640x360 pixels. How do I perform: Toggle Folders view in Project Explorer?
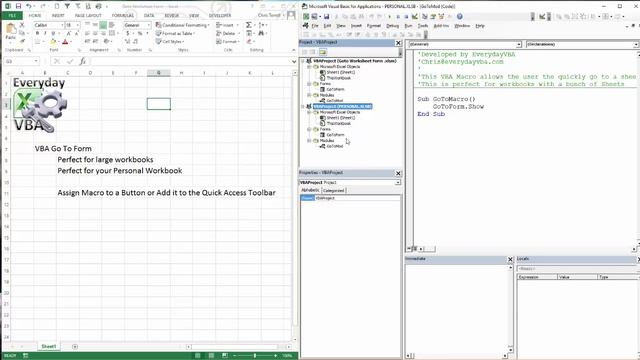(323, 52)
